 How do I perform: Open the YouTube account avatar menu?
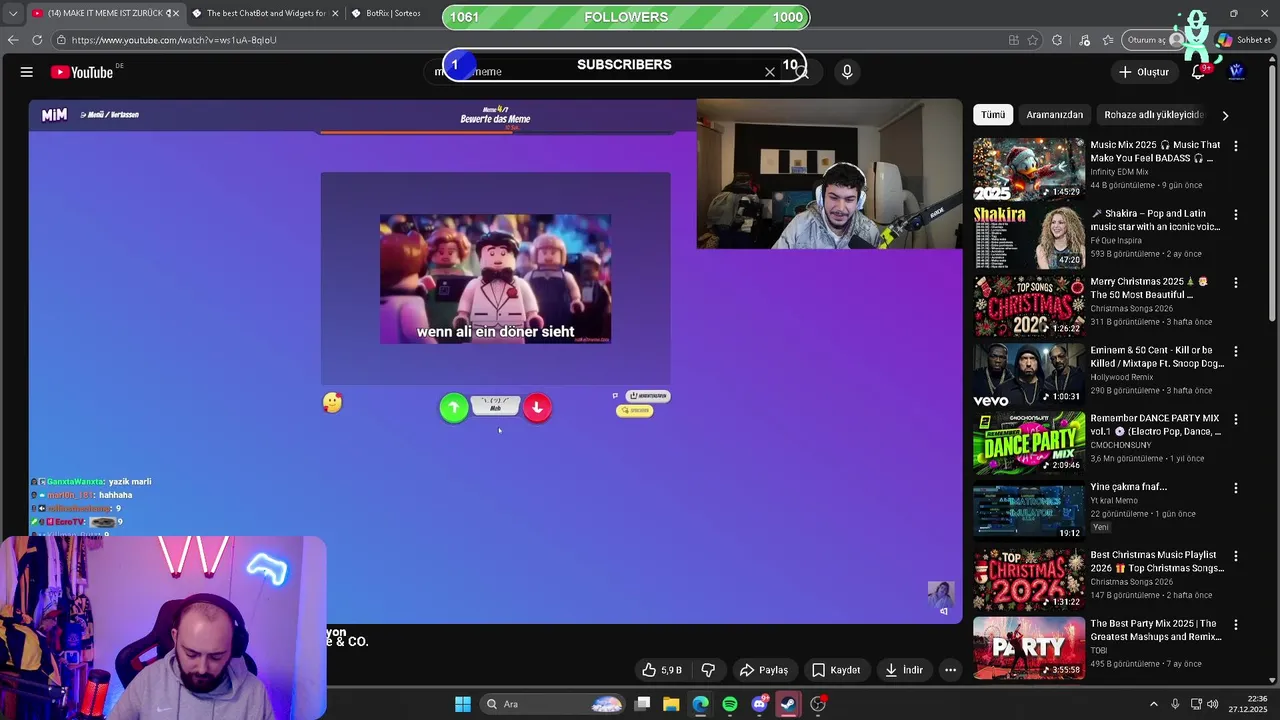[x=1237, y=72]
